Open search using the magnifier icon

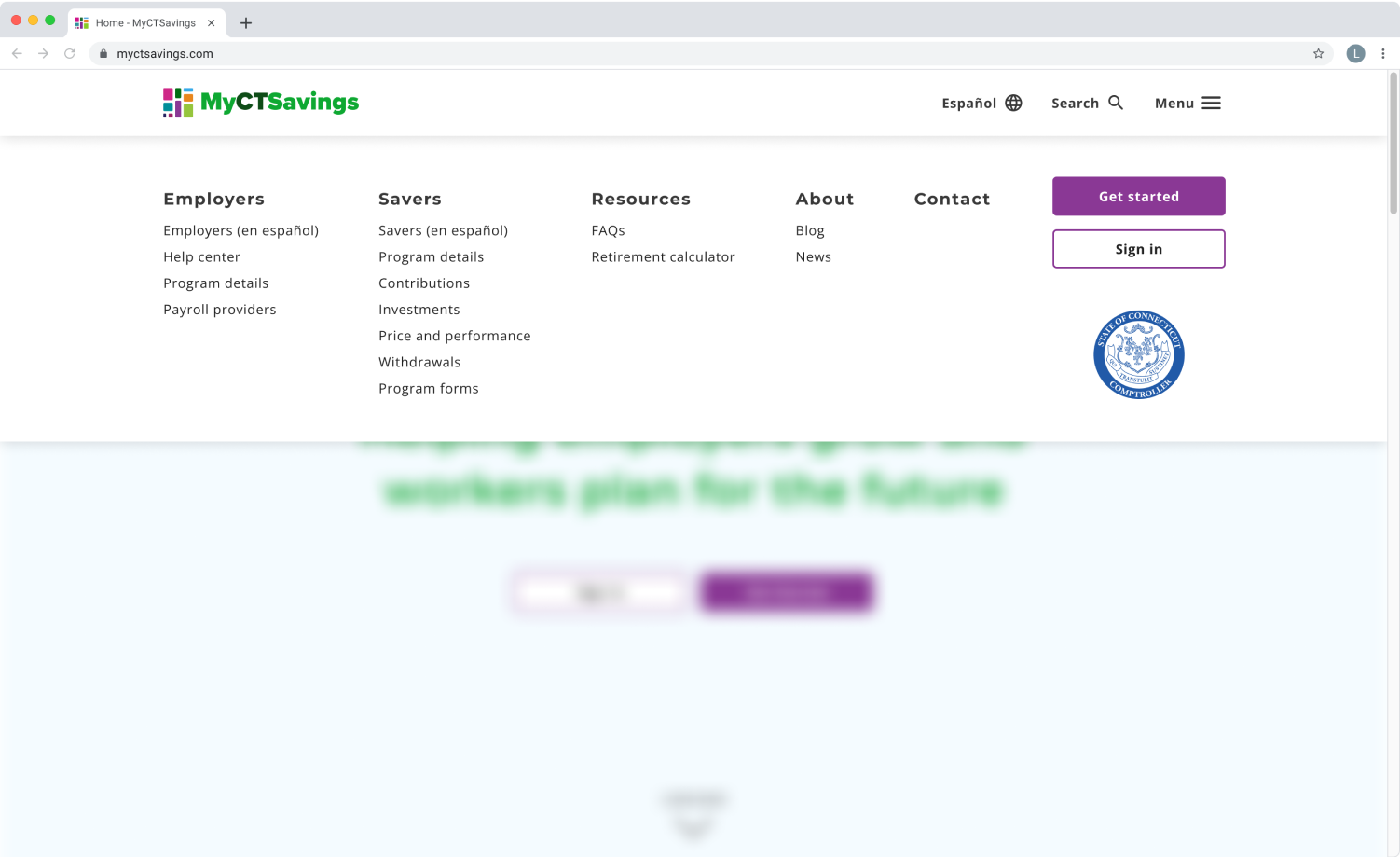pos(1115,103)
